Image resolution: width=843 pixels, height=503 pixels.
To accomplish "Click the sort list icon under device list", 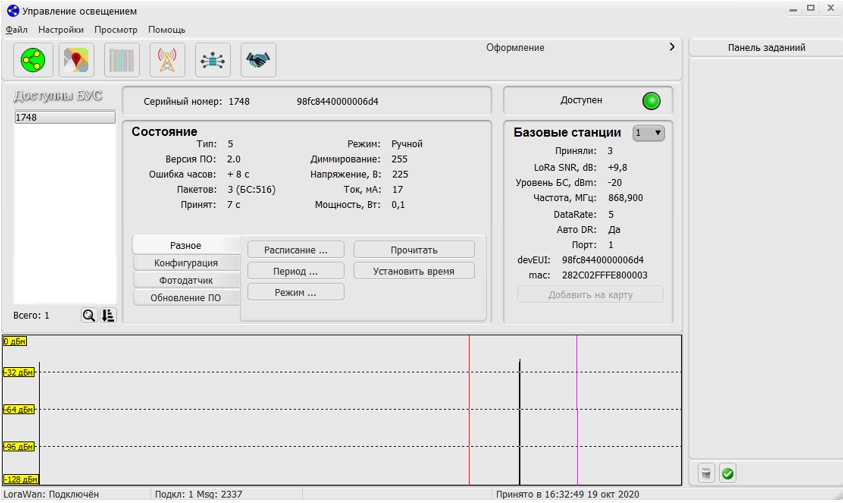I will point(108,315).
